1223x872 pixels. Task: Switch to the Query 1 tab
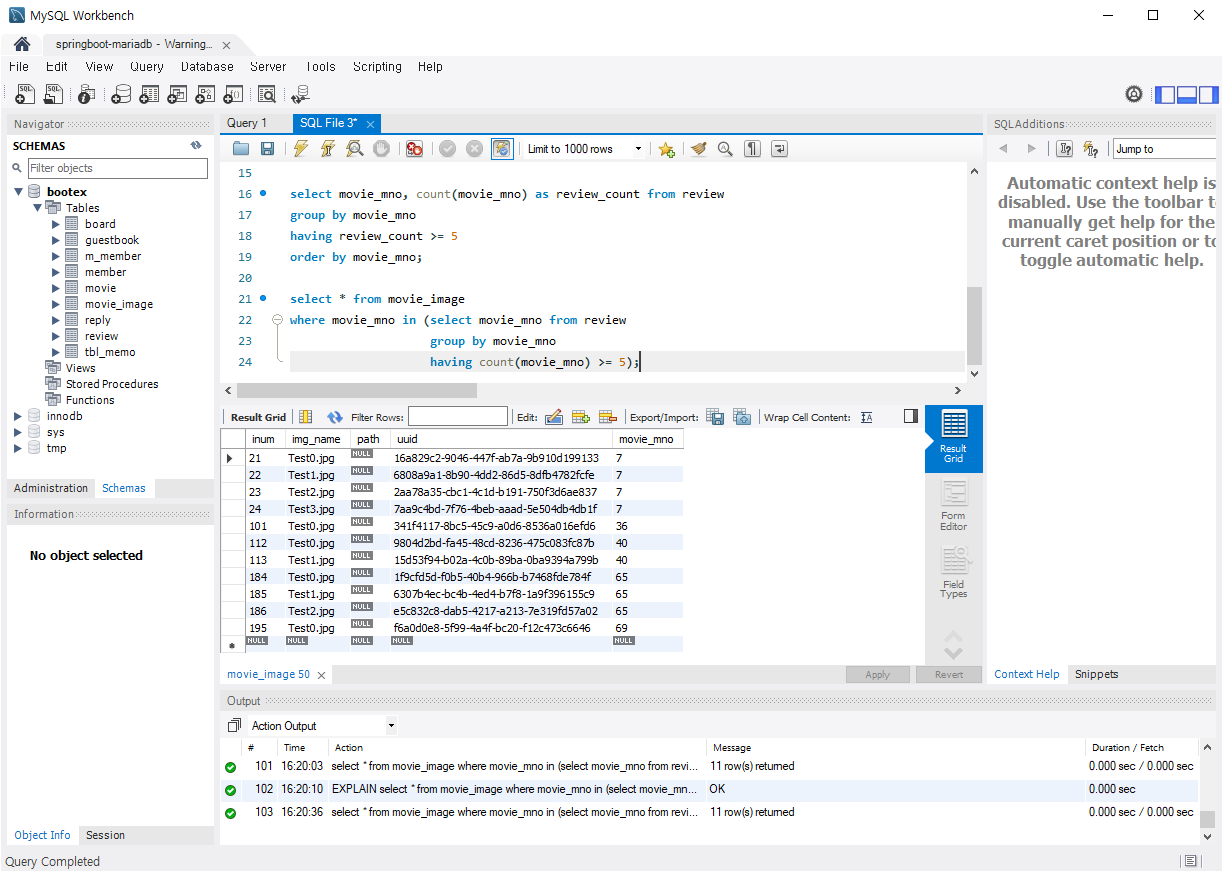[x=247, y=123]
